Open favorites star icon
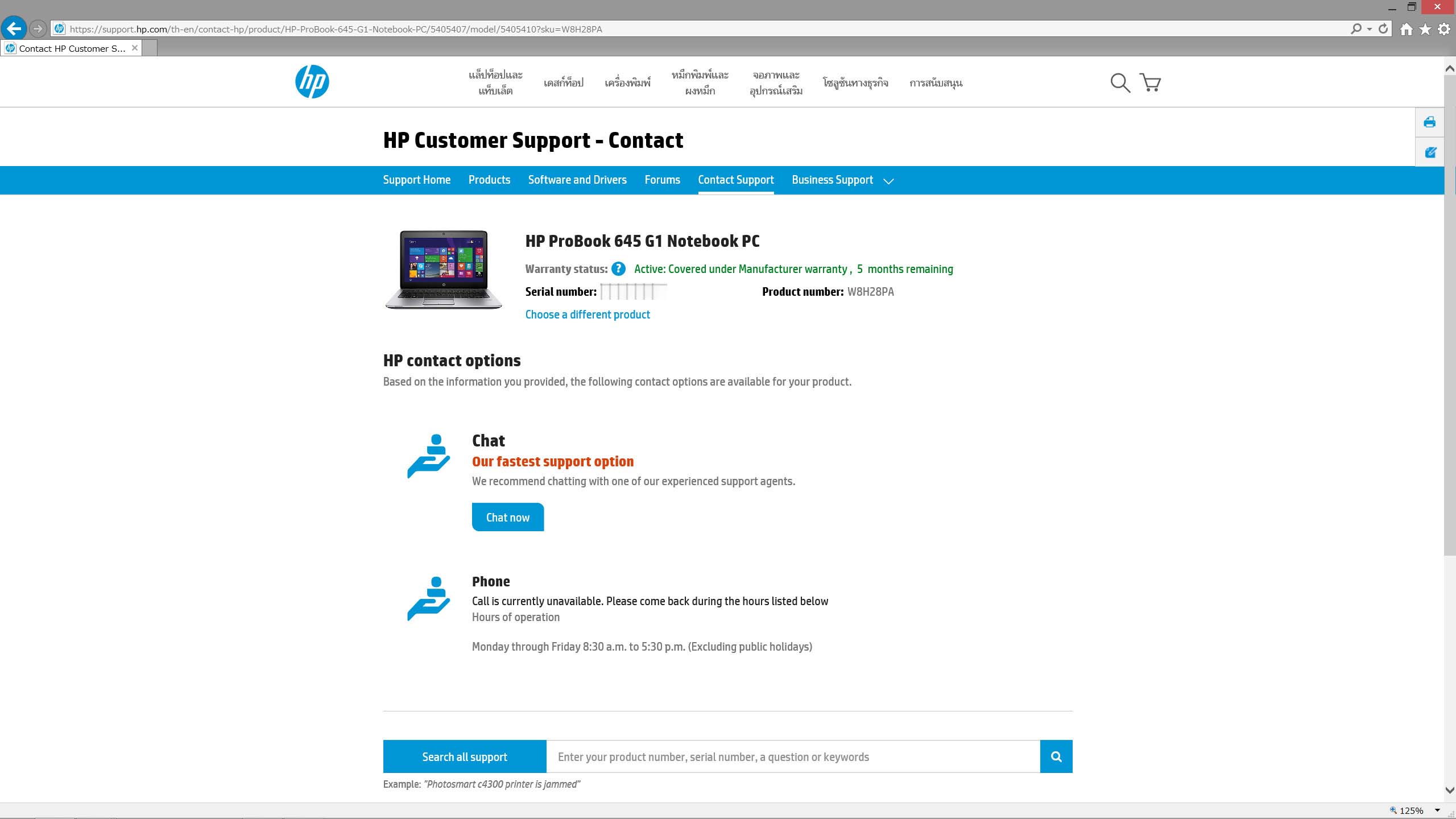 [x=1425, y=29]
